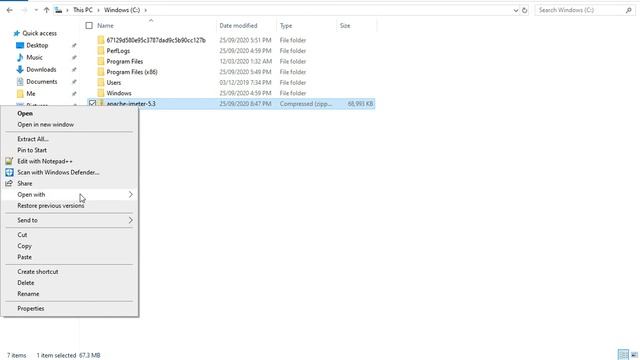Uncheck the apache-jmeter-5.3 item checkbox

coord(92,104)
